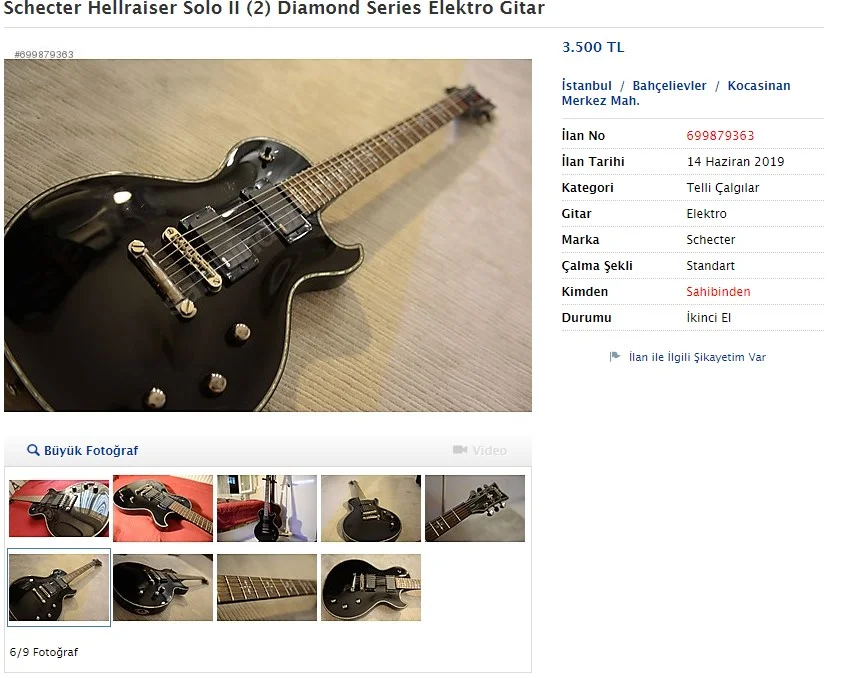Switch to the Video tab

tap(479, 450)
